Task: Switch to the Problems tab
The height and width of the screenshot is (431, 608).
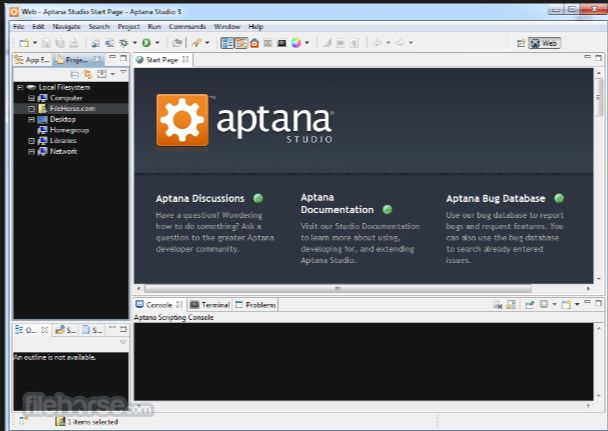Action: (256, 305)
